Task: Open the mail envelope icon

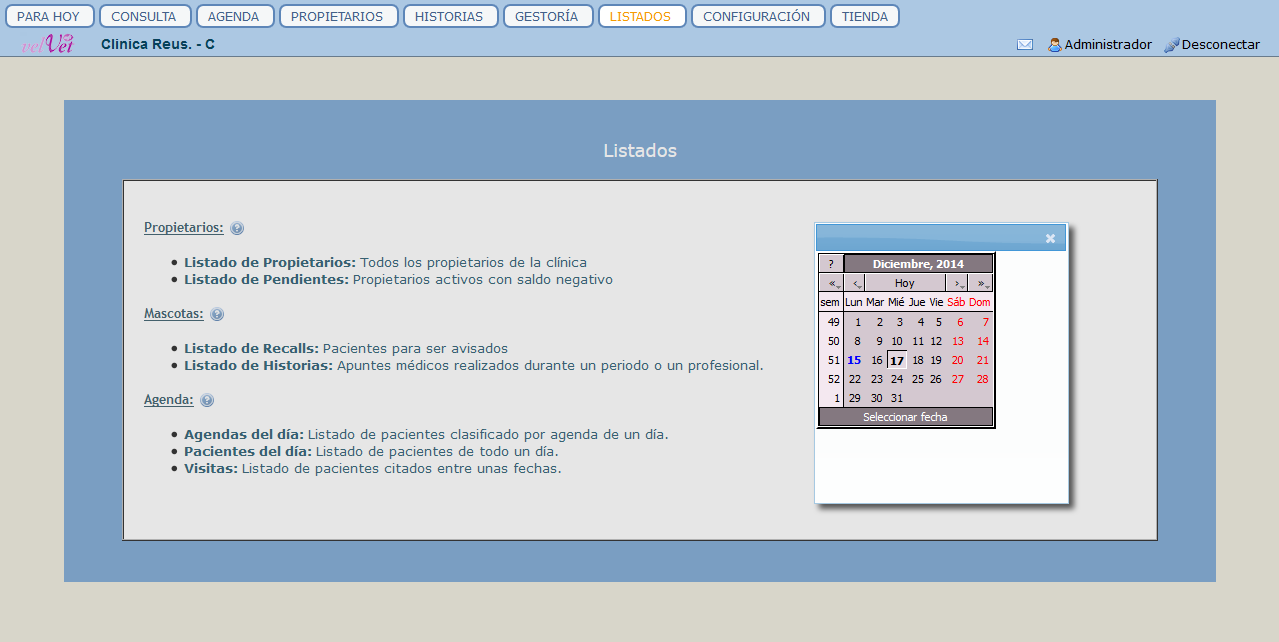Action: tap(1025, 45)
